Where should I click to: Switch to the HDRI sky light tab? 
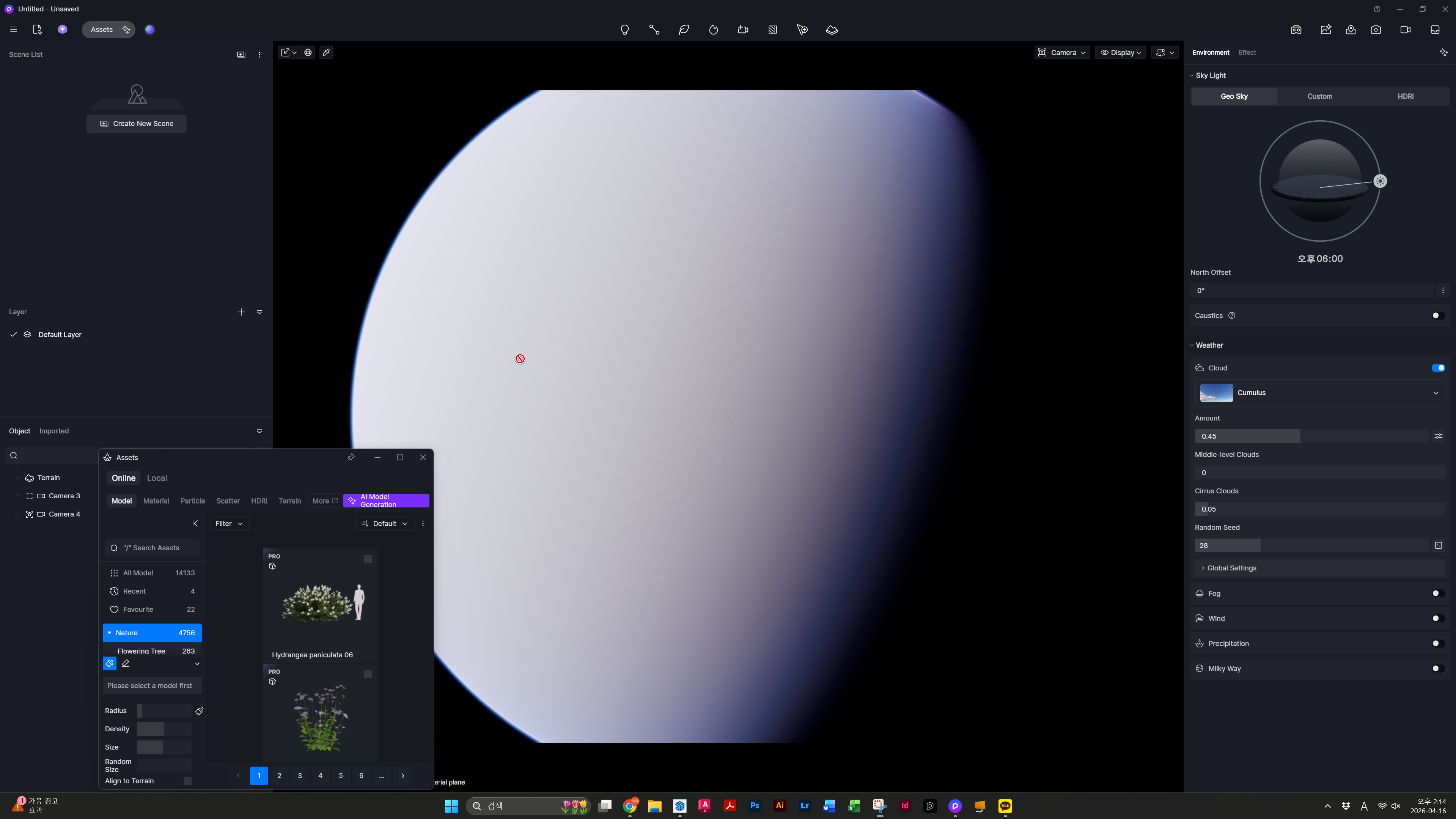1405,96
